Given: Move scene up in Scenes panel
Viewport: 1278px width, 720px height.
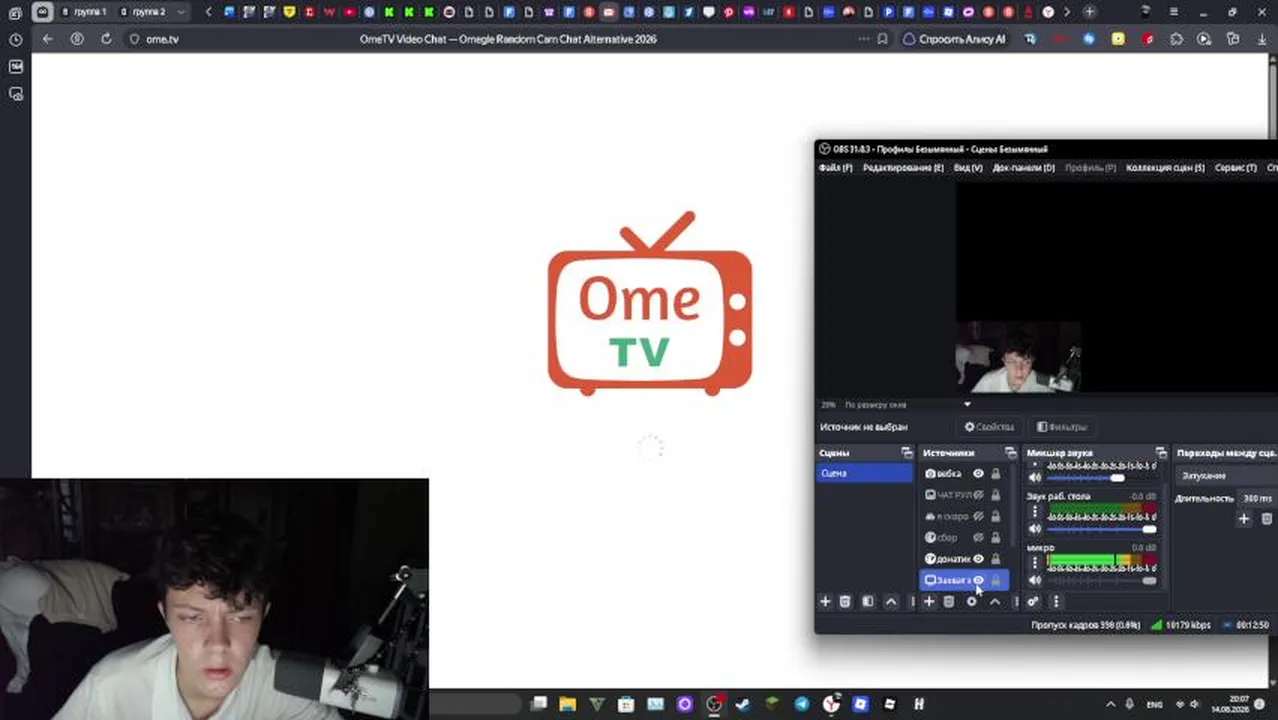Looking at the screenshot, I should tap(891, 601).
